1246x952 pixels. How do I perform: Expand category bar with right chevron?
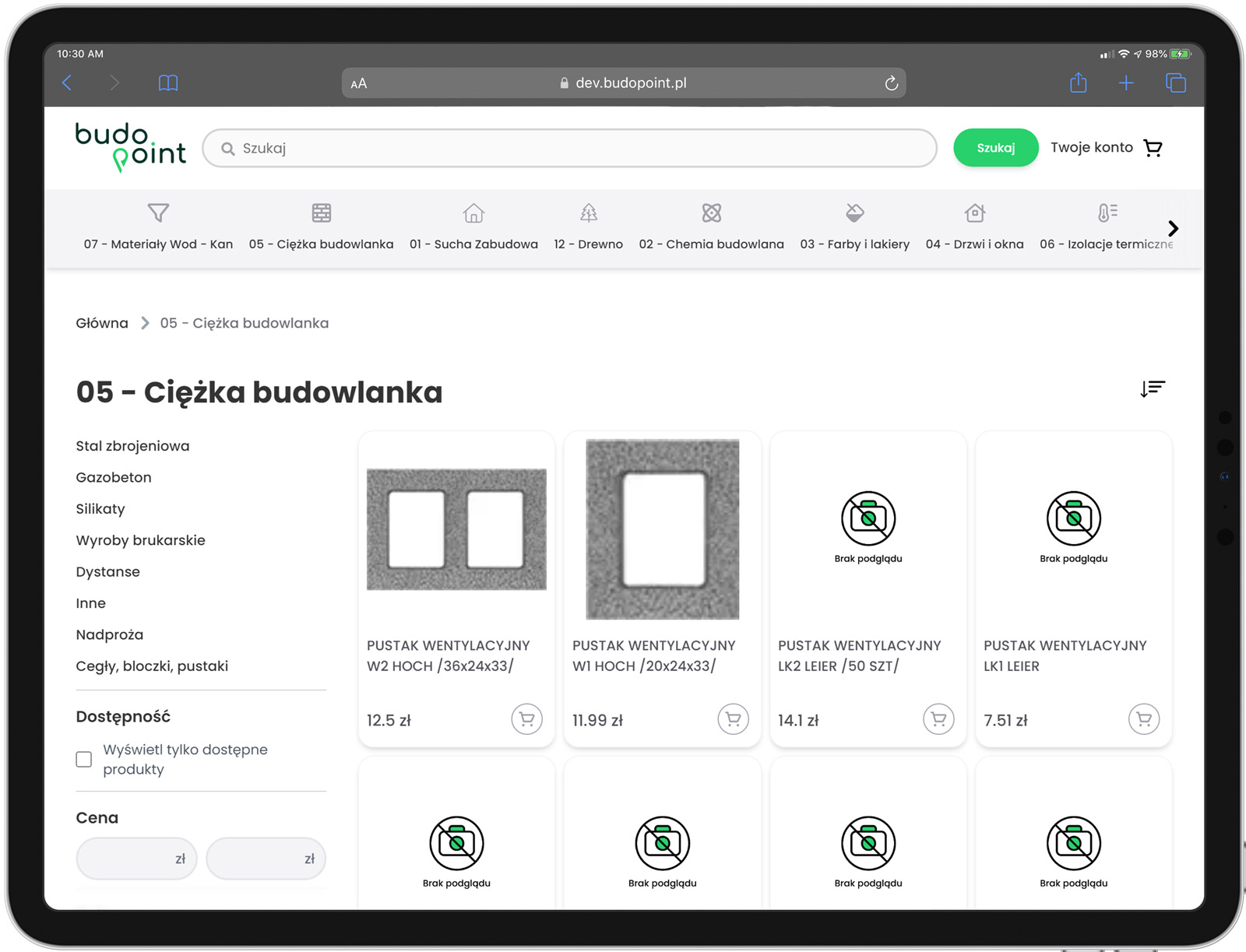tap(1174, 228)
